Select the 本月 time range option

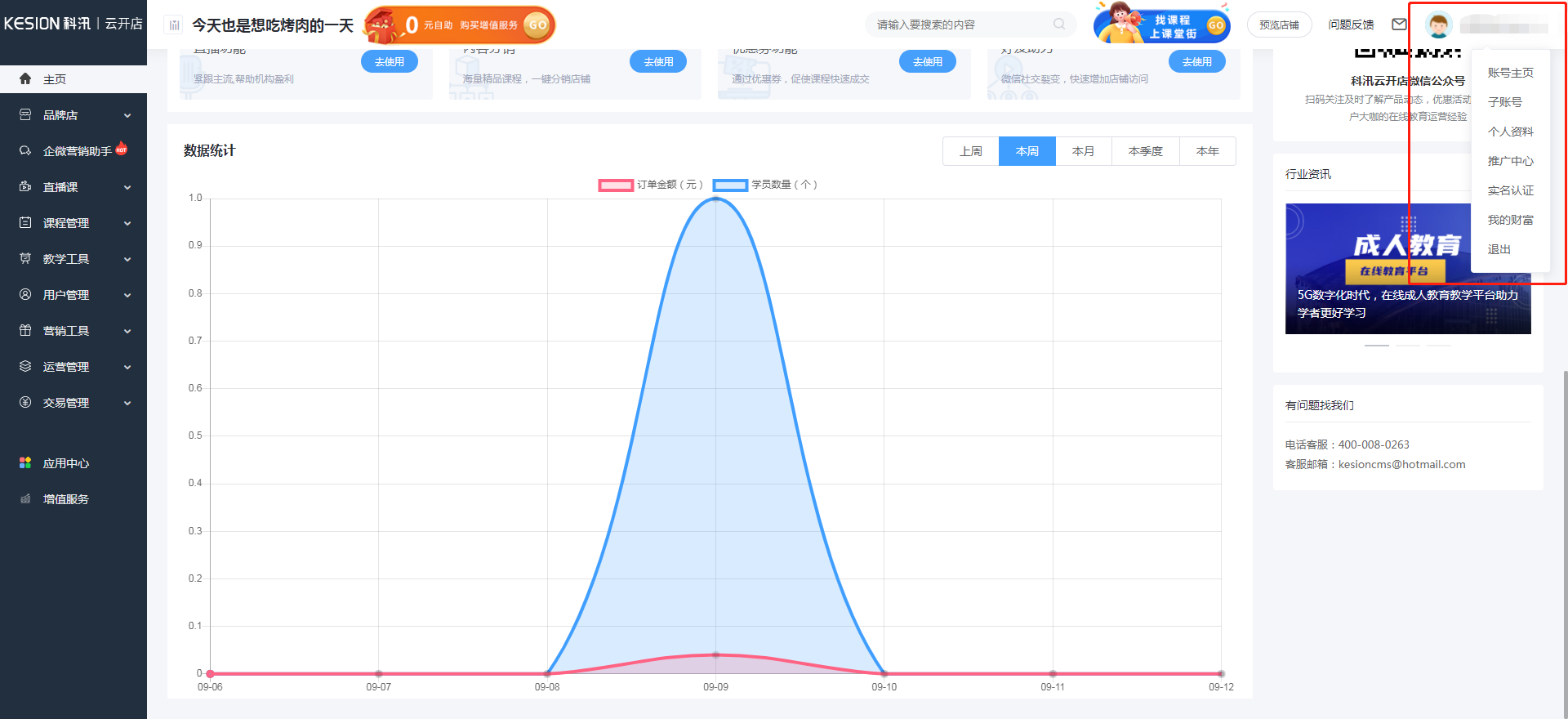tap(1083, 151)
